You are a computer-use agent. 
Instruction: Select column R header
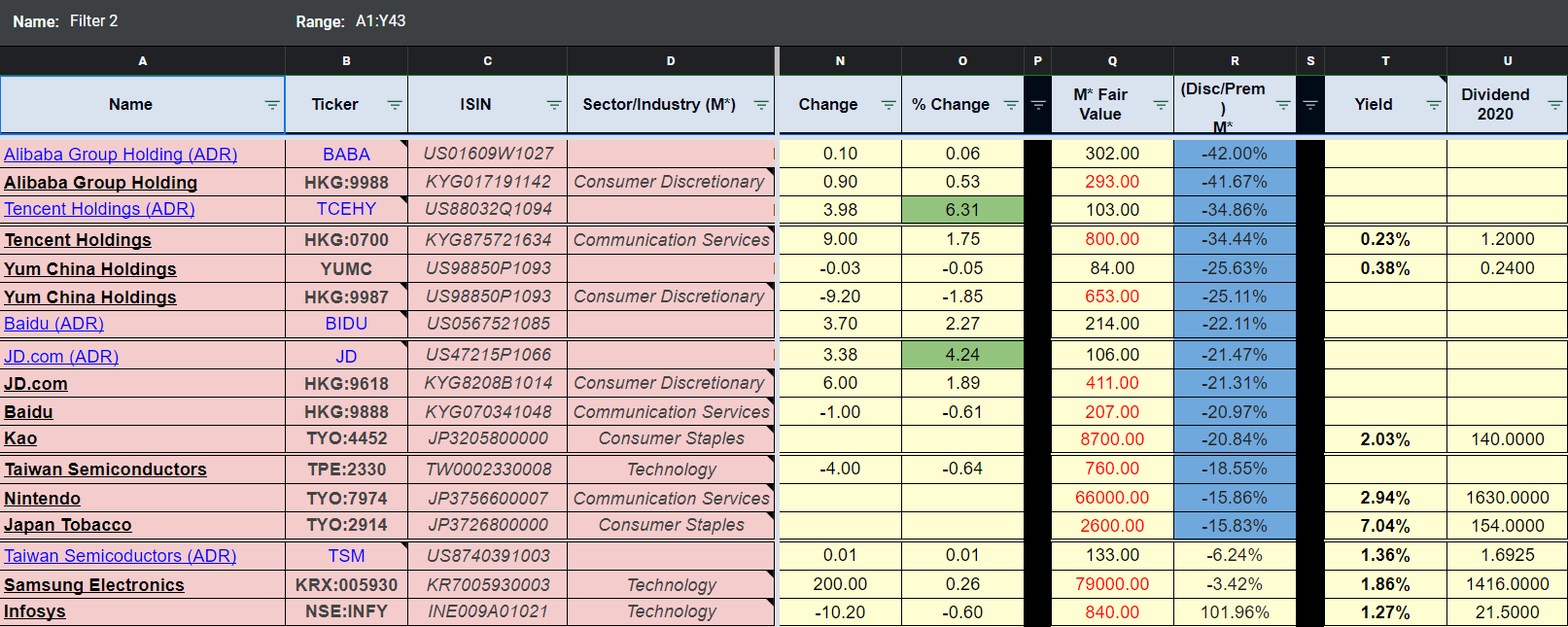tap(1236, 61)
